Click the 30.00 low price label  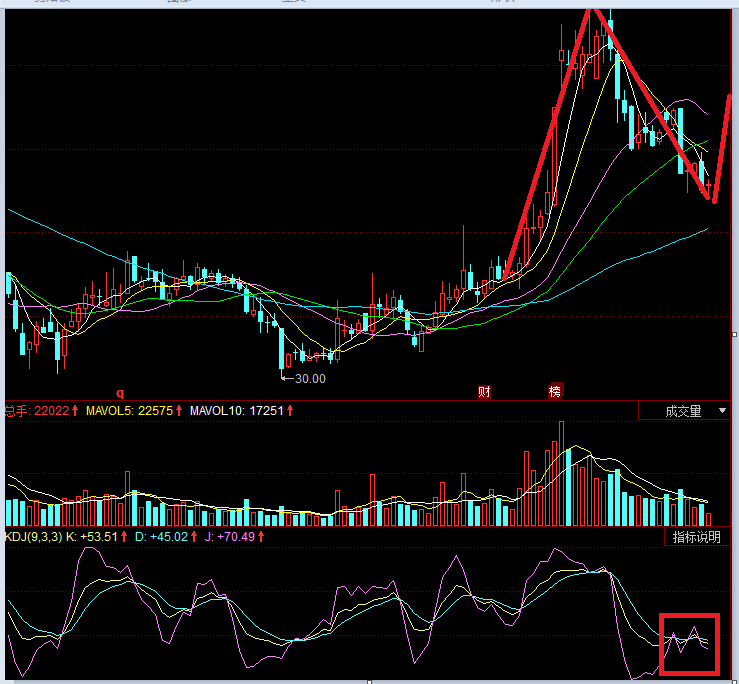tap(309, 379)
